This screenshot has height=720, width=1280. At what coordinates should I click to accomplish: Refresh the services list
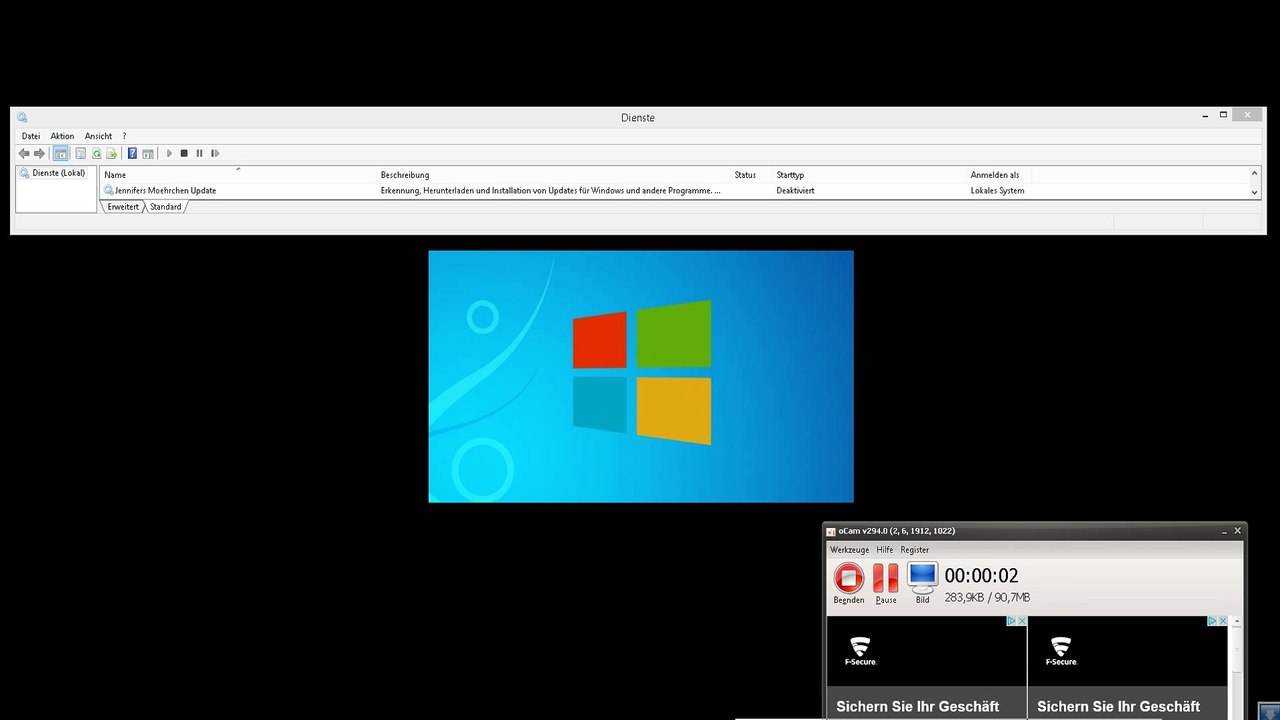[97, 154]
